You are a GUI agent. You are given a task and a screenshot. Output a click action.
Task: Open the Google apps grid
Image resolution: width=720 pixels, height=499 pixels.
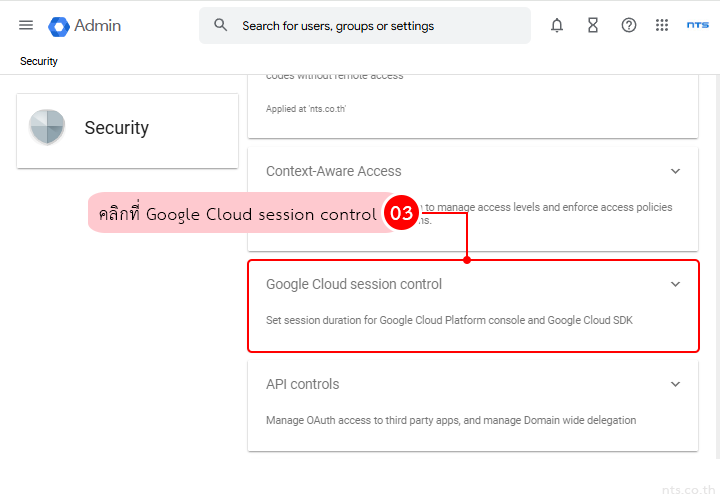point(662,25)
